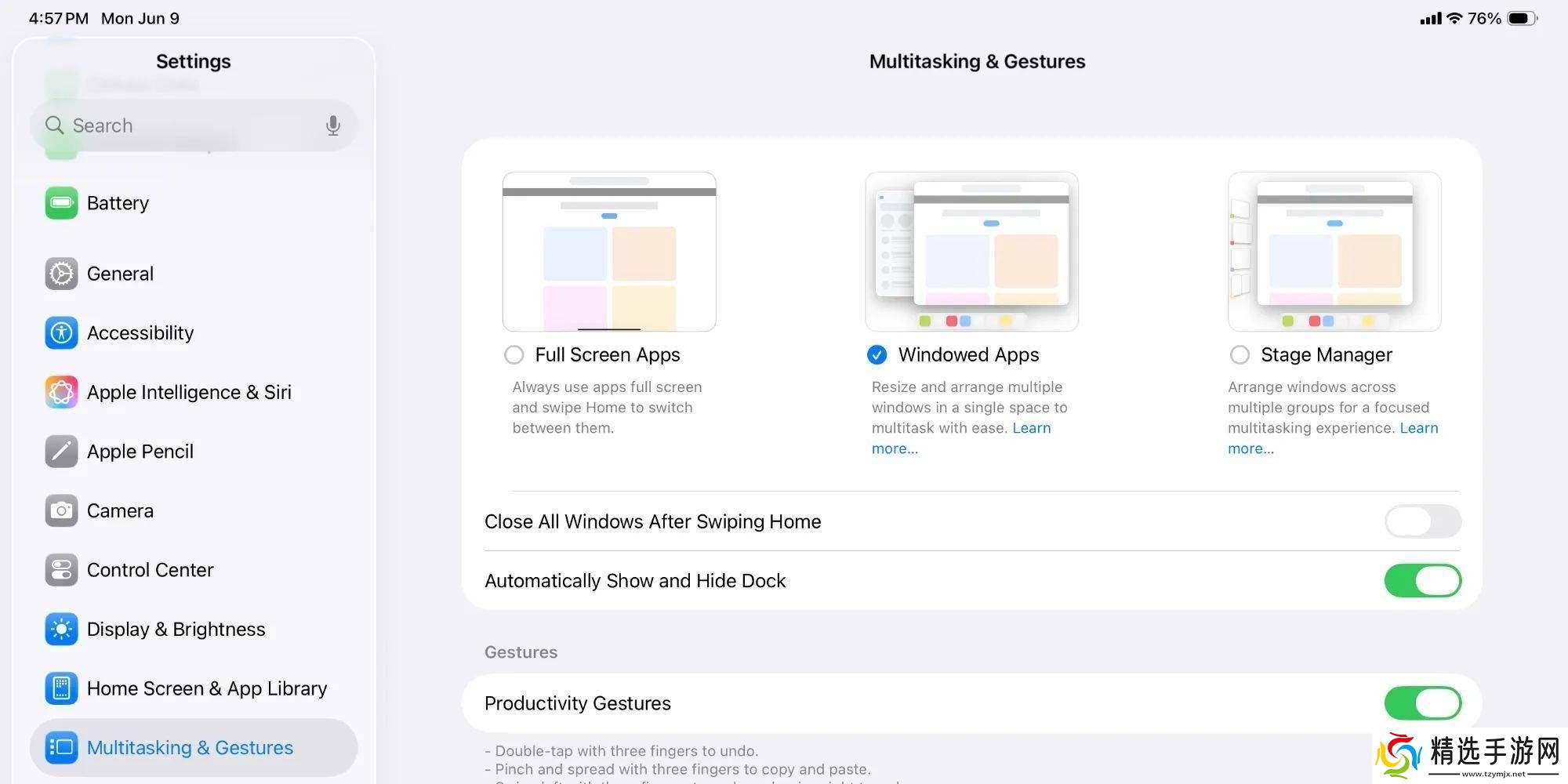1568x784 pixels.
Task: Open Home Screen & App Library icon
Action: [61, 688]
